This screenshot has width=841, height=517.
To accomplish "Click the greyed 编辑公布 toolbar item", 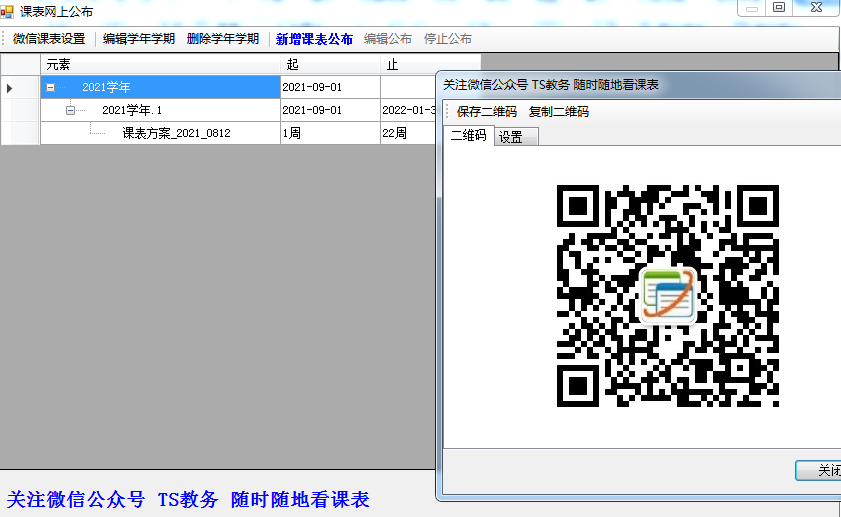I will click(x=388, y=39).
